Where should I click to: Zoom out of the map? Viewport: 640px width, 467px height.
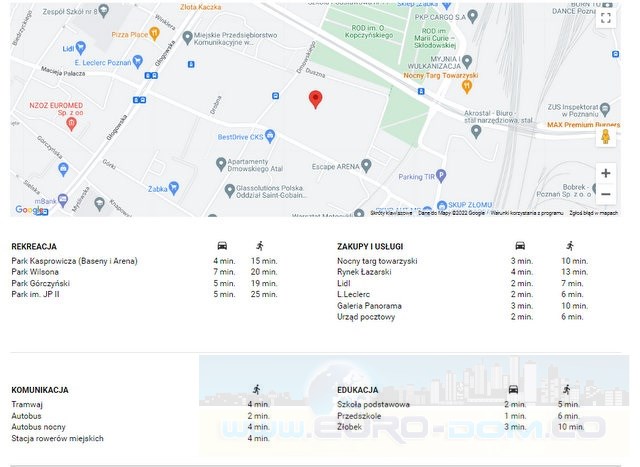(x=606, y=195)
